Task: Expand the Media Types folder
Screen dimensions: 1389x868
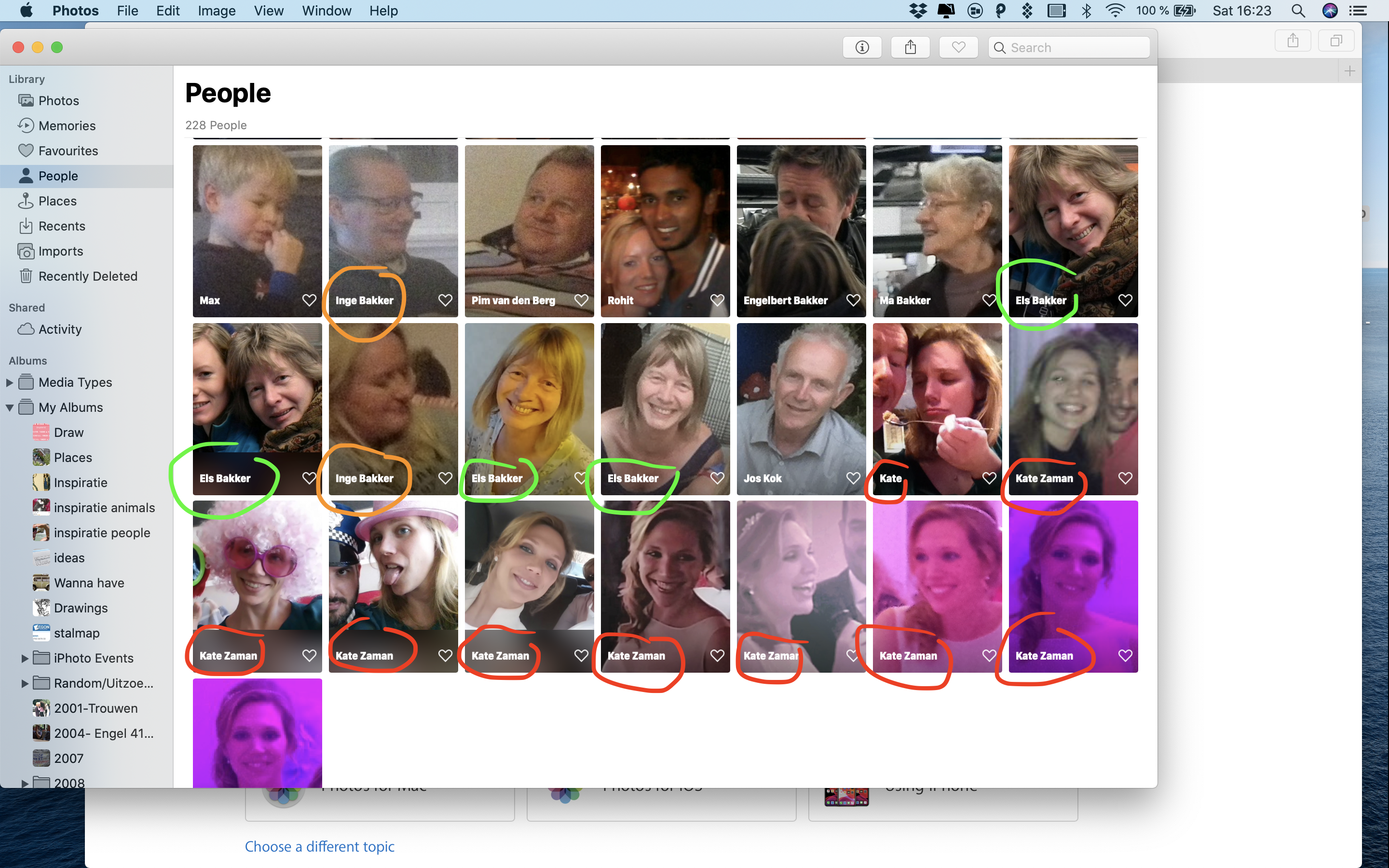Action: pos(9,382)
